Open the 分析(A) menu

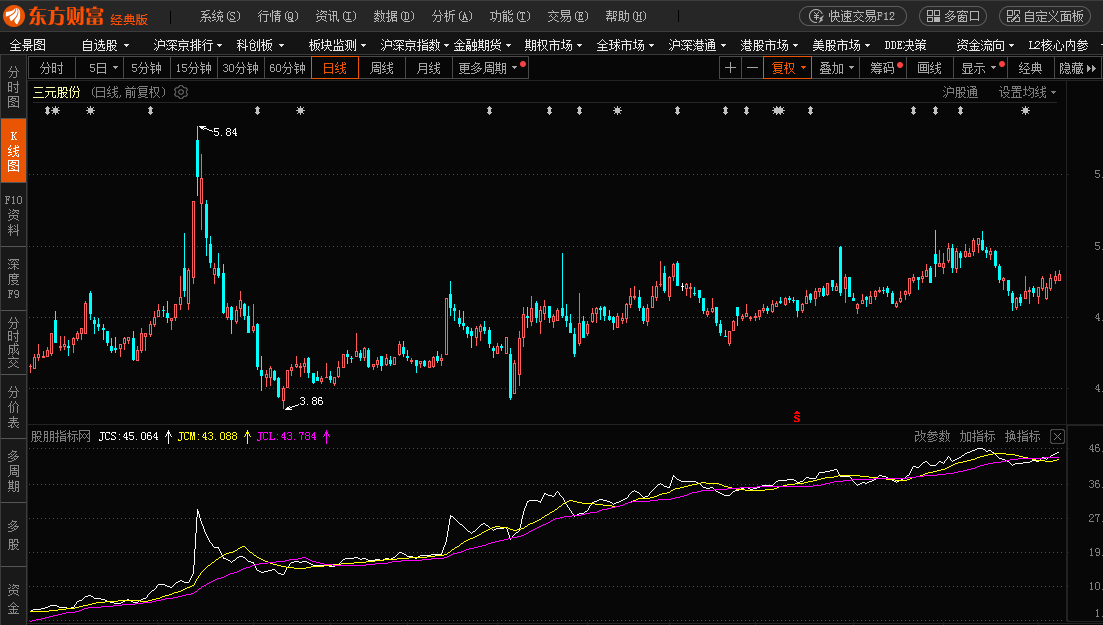[x=453, y=16]
